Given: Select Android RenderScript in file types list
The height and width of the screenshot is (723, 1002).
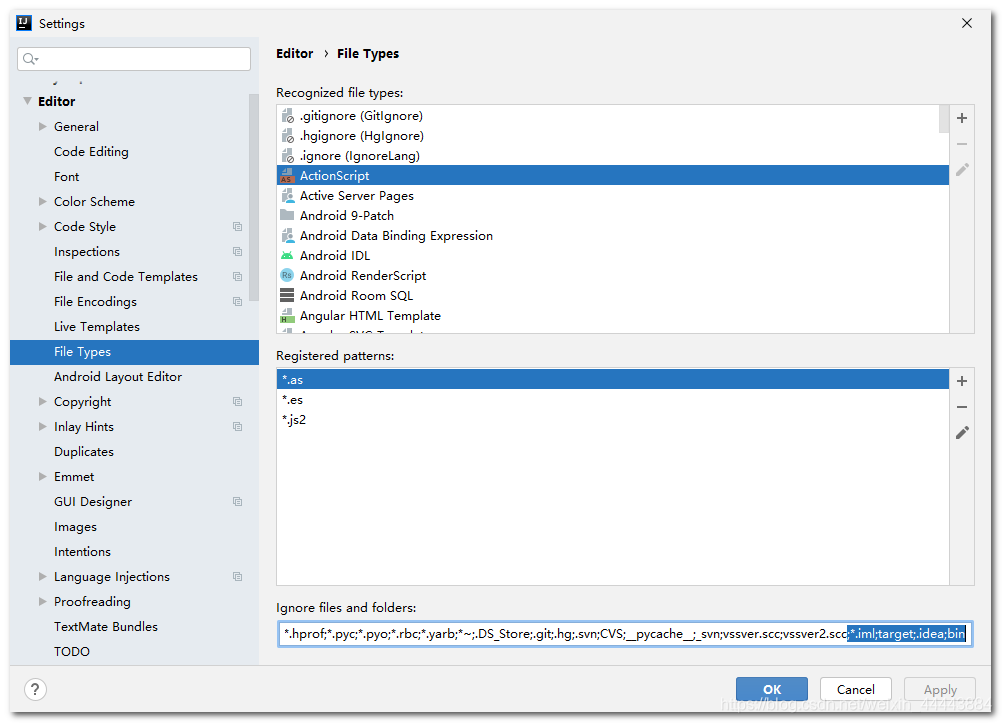Looking at the screenshot, I should (363, 276).
